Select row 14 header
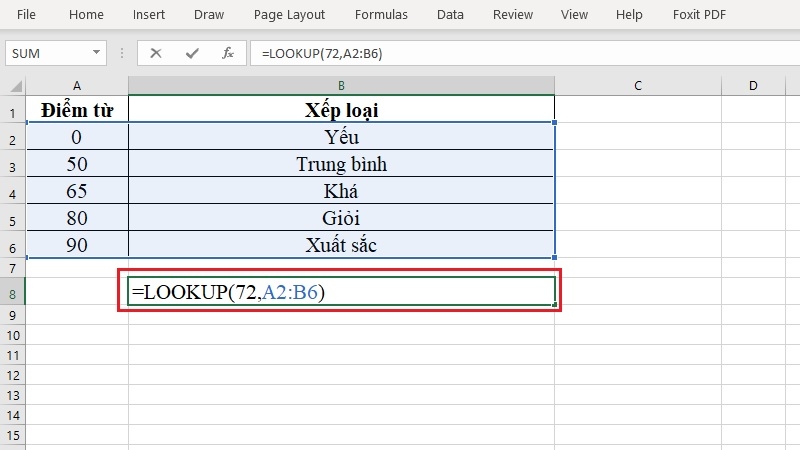 (x=12, y=415)
